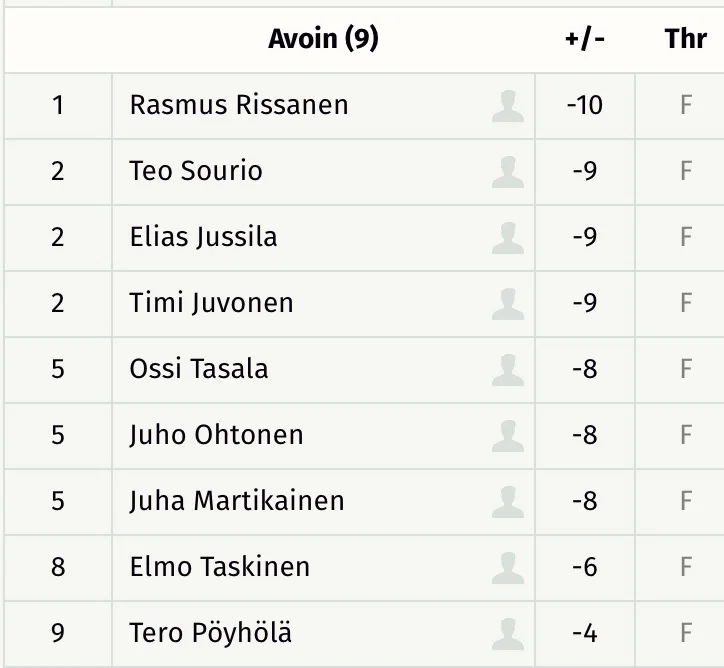Image resolution: width=724 pixels, height=668 pixels.
Task: Click Juha Martikainen's profile silhouette icon
Action: click(508, 501)
